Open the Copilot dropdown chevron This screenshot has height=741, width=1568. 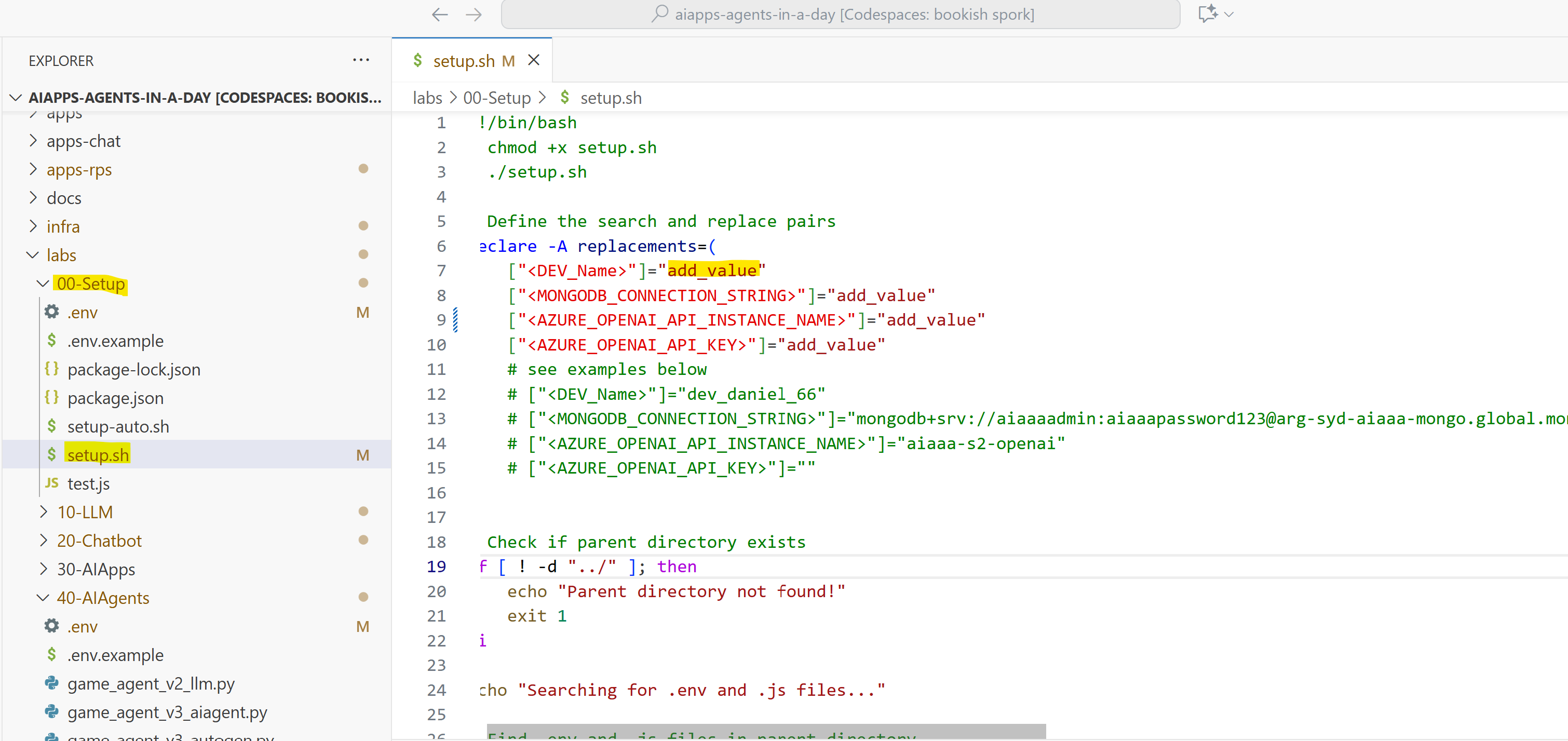(x=1229, y=14)
